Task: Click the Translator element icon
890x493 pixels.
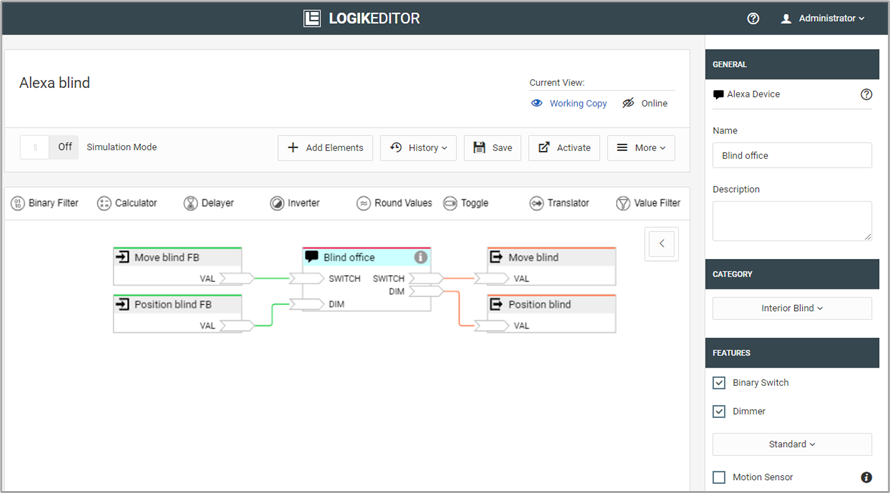Action: click(537, 203)
